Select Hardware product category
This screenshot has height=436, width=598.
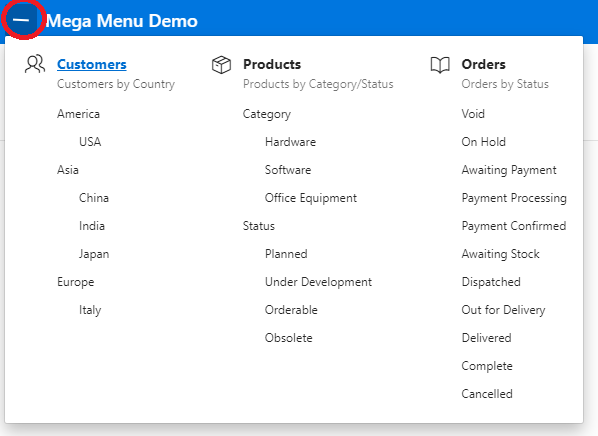pos(290,142)
